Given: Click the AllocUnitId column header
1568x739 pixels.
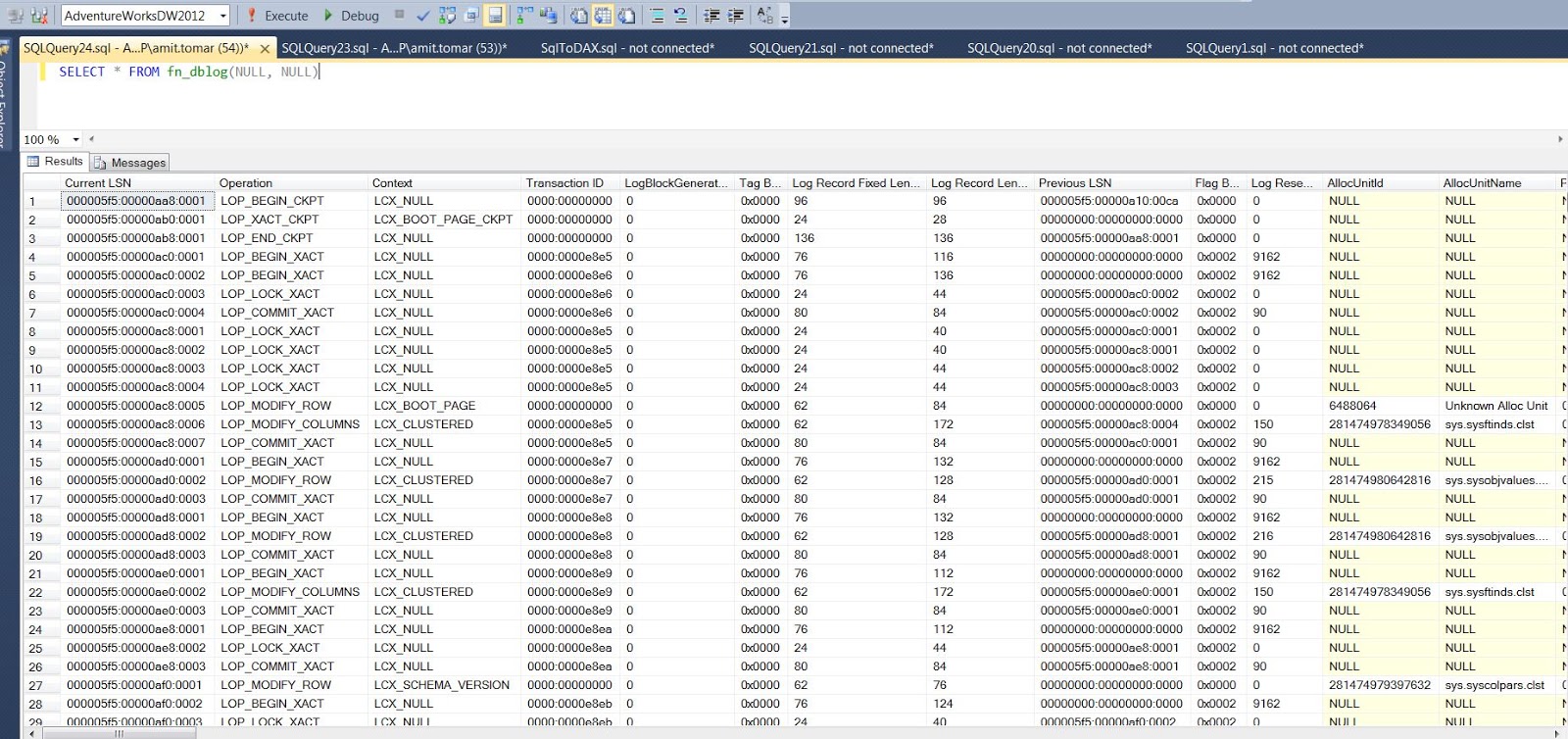Looking at the screenshot, I should click(1380, 182).
